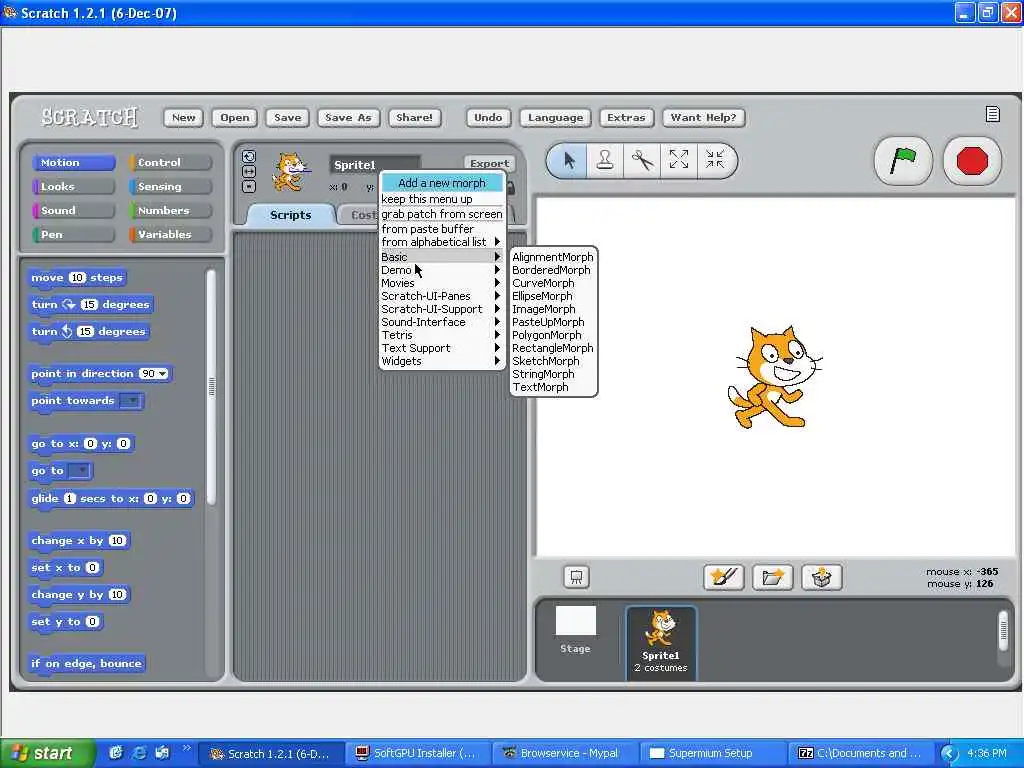
Task: Open the project notes page icon
Action: (993, 114)
